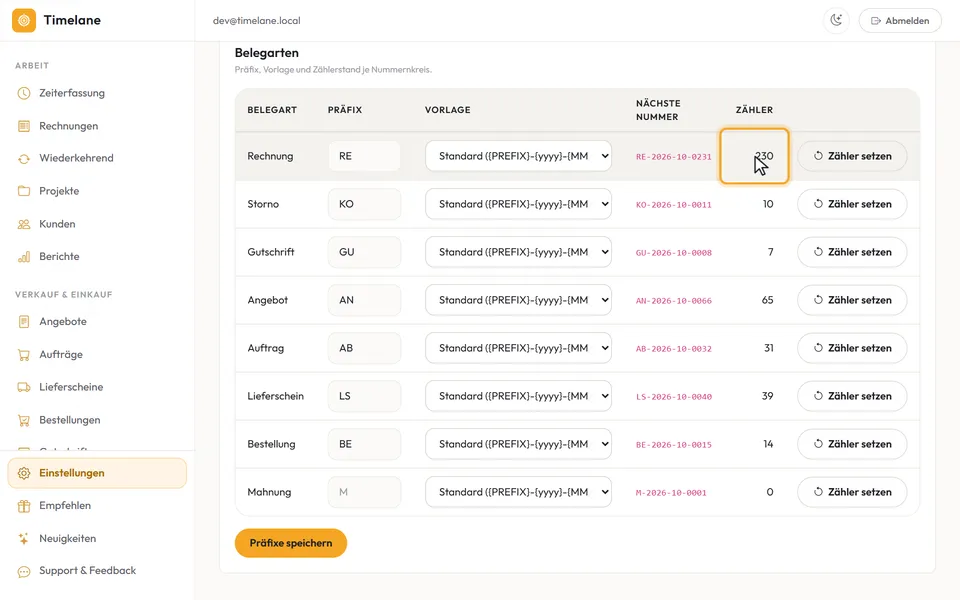
Task: Expand the Mahnung Vorlage dropdown
Action: pos(518,492)
